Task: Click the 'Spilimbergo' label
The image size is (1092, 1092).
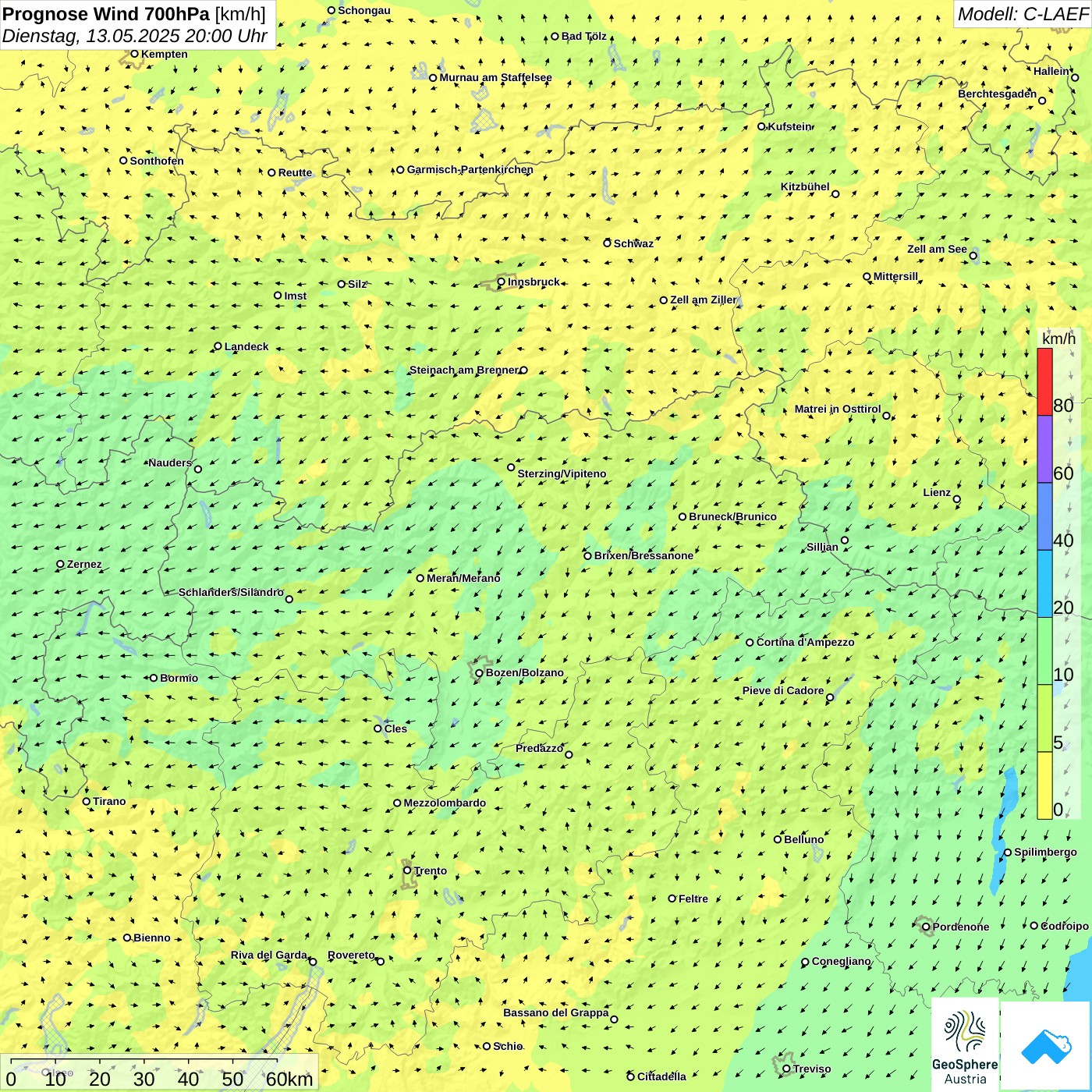Action: [x=1045, y=853]
